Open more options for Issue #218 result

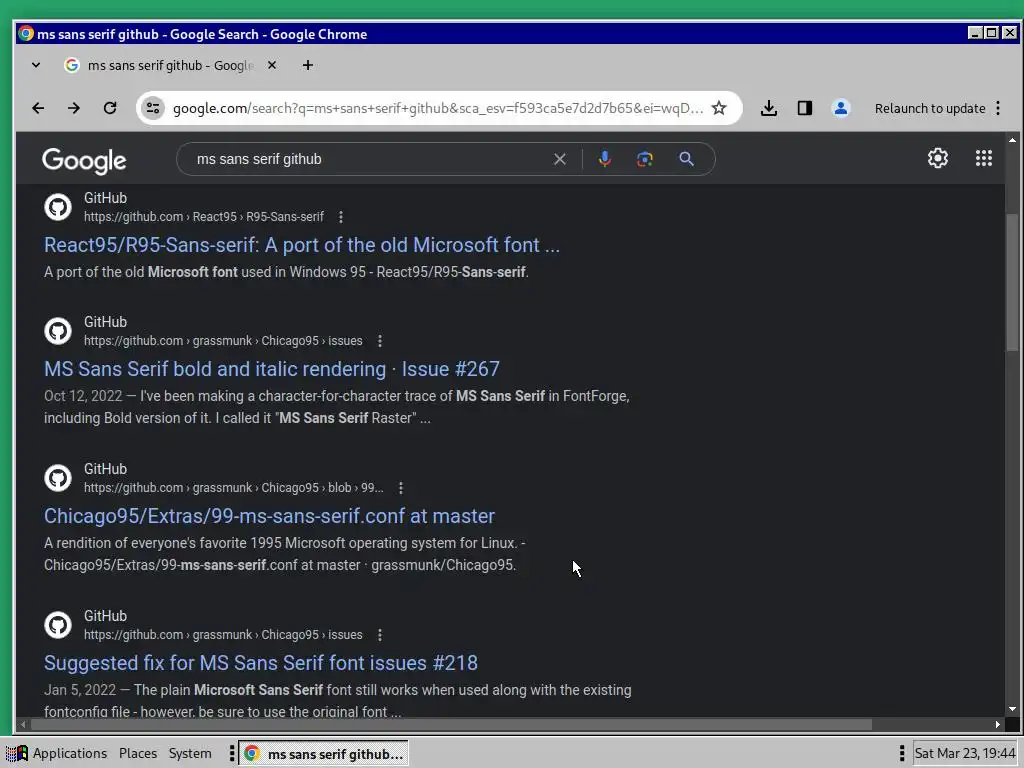(x=380, y=635)
